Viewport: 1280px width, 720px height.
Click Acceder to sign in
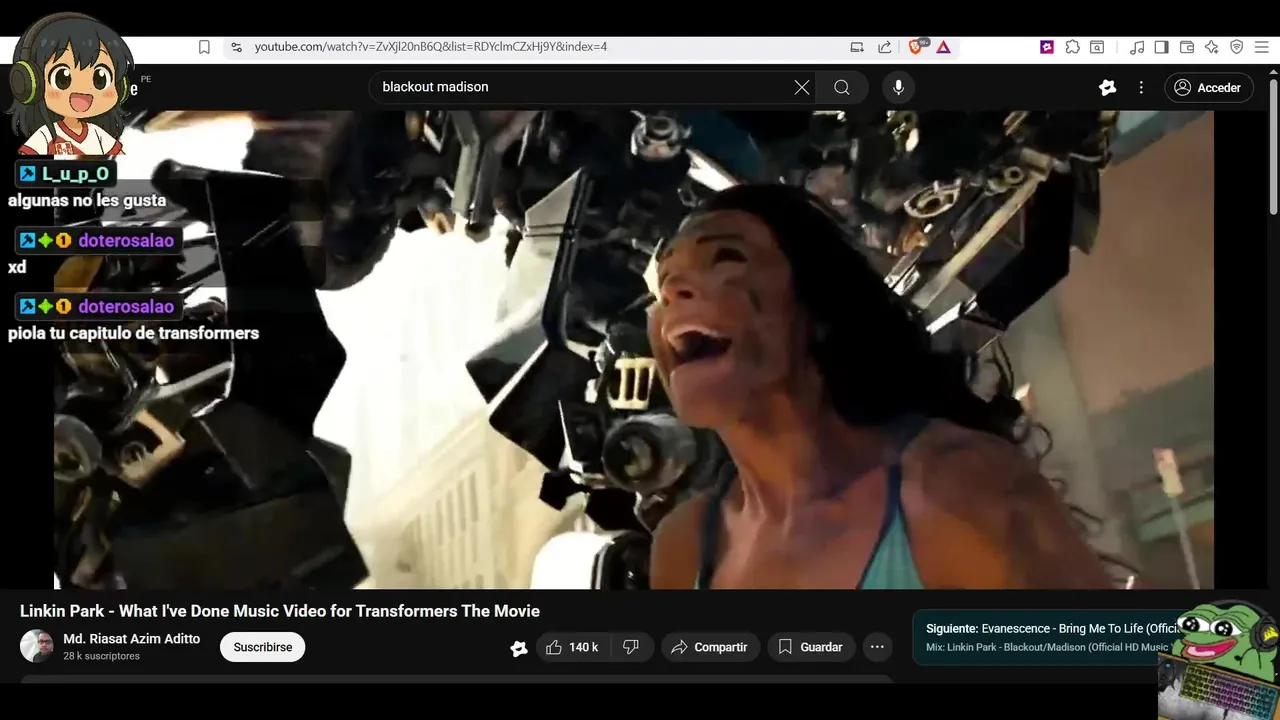(x=1208, y=87)
